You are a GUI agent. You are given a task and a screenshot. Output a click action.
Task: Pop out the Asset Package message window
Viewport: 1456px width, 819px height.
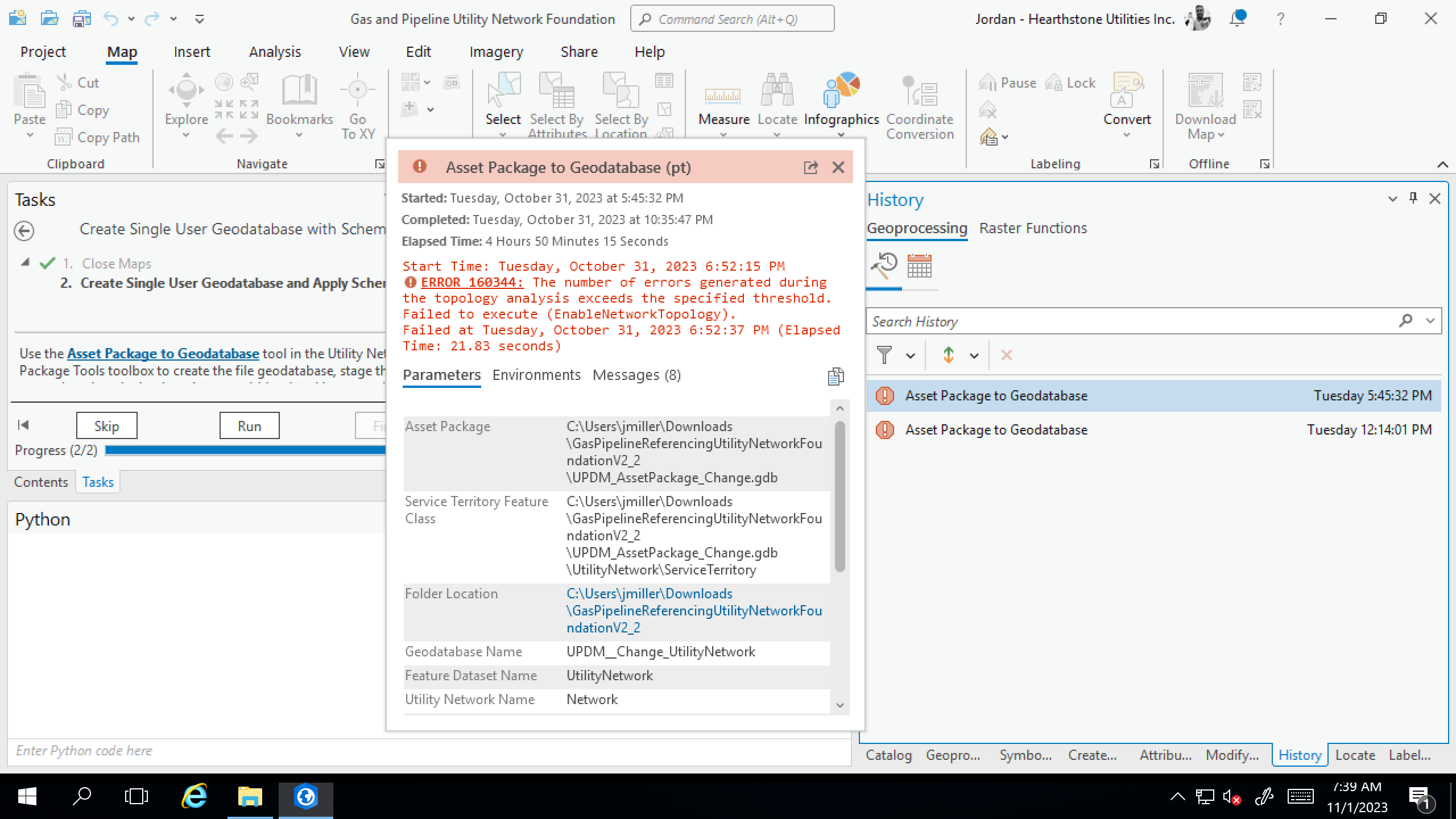click(x=810, y=167)
